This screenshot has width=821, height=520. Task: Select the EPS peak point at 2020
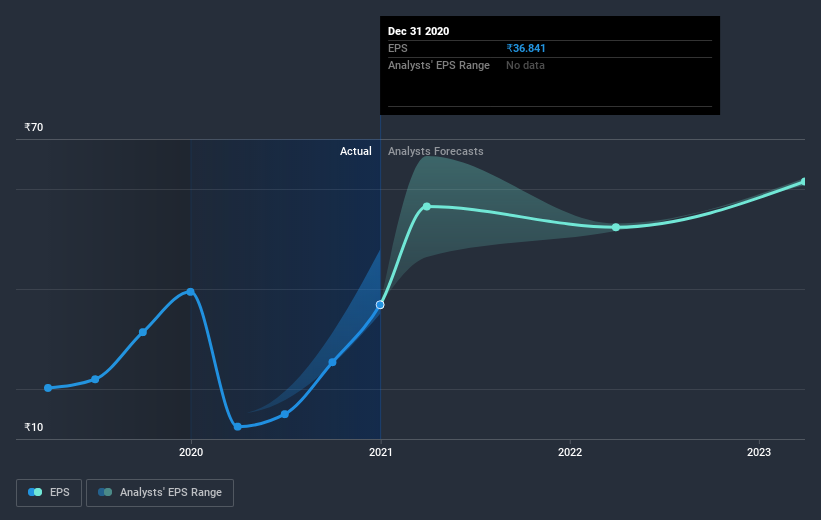(x=191, y=292)
